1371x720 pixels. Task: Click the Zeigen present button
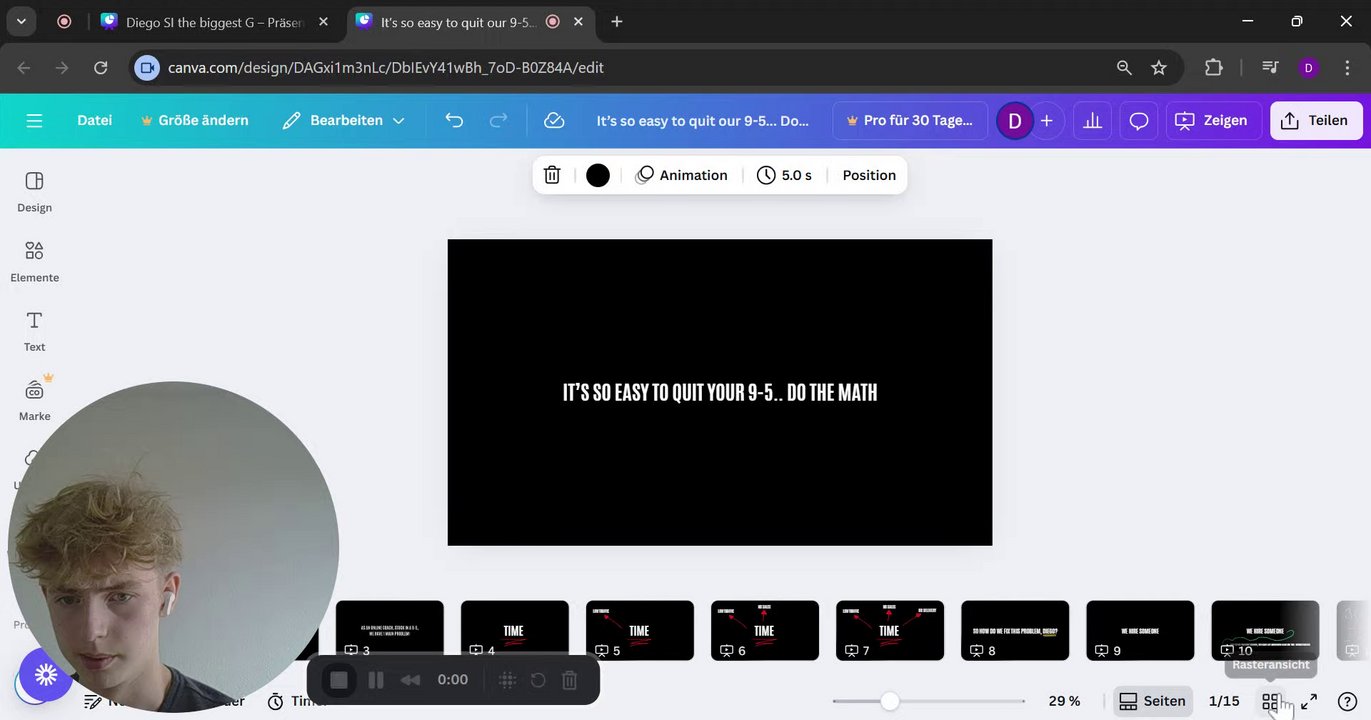1211,120
